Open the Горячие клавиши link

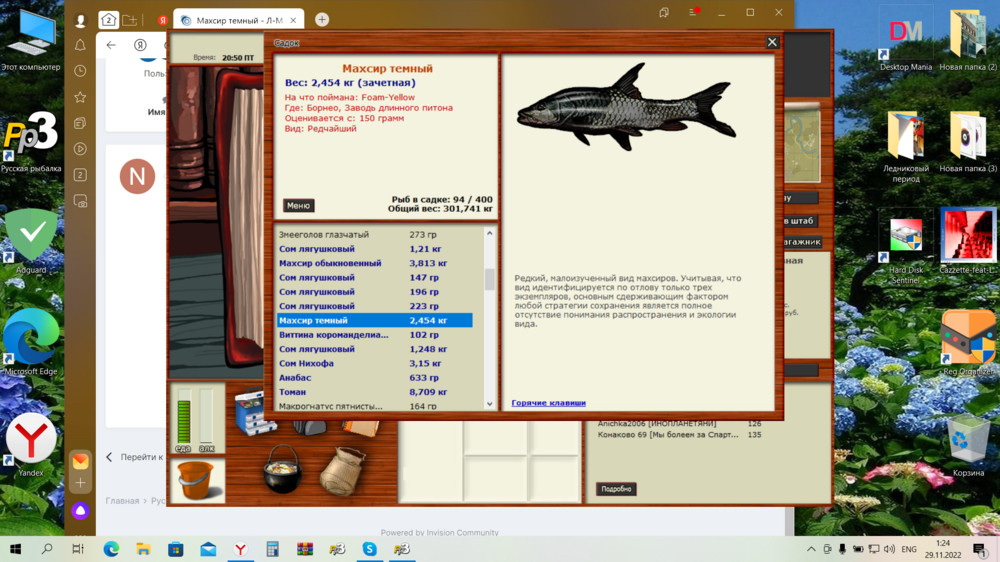[x=548, y=403]
